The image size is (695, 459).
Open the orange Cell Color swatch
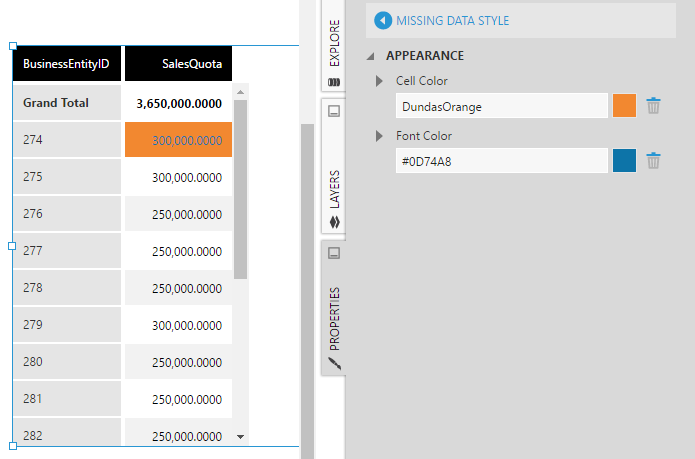pyautogui.click(x=624, y=105)
